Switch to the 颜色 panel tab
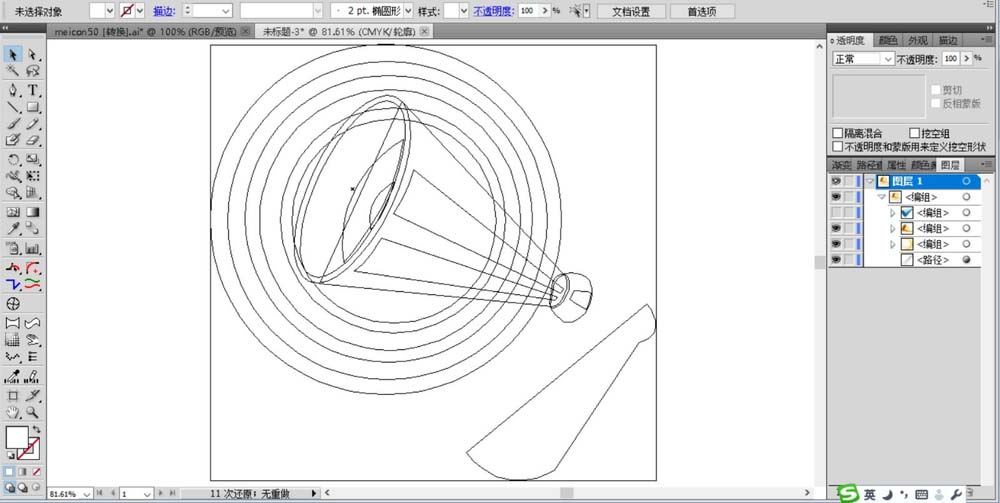1000x503 pixels. [888, 40]
